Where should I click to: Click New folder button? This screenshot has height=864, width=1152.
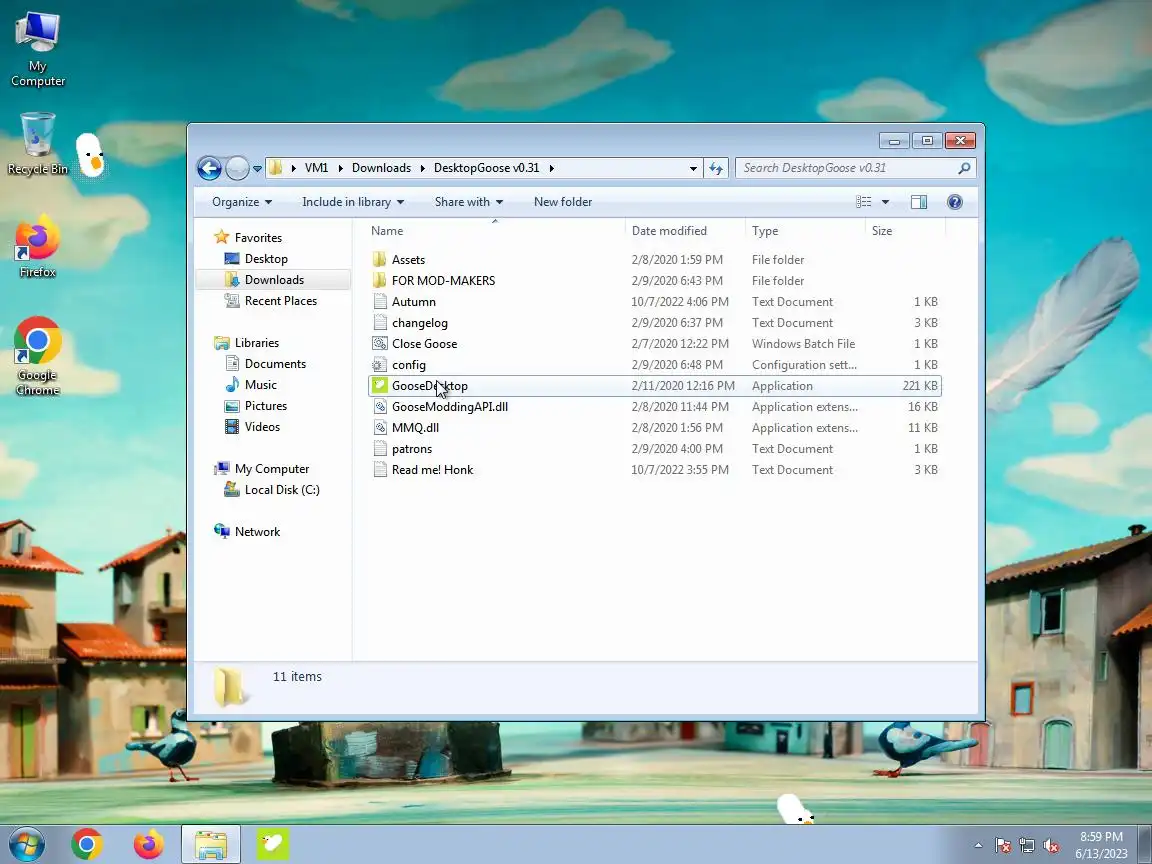coord(563,202)
